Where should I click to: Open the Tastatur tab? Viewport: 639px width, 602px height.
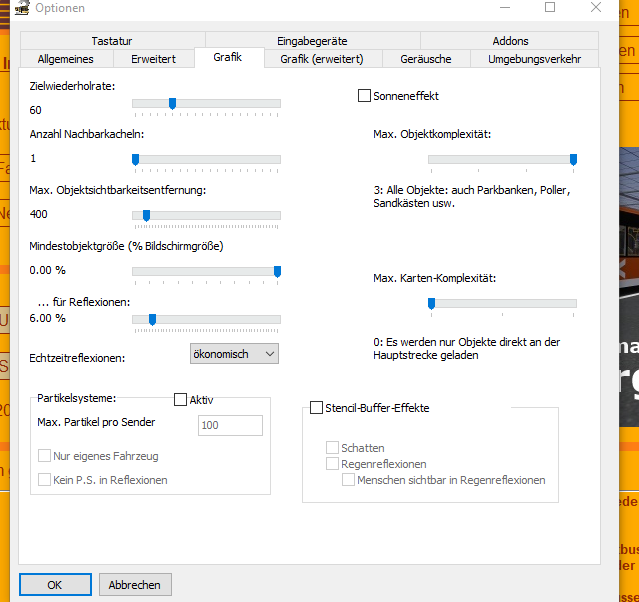(112, 41)
